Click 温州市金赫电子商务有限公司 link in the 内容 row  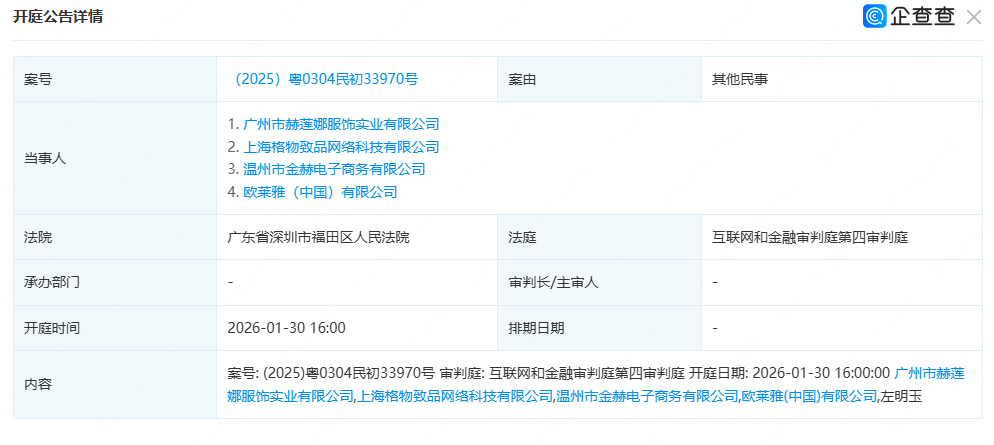647,396
